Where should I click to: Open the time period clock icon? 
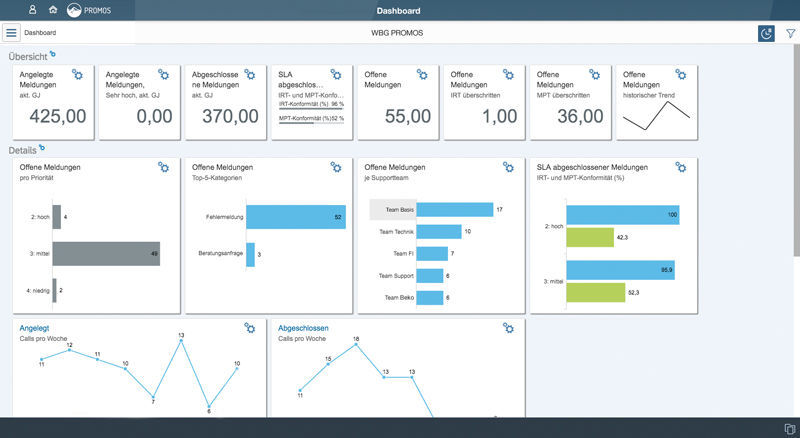coord(766,33)
